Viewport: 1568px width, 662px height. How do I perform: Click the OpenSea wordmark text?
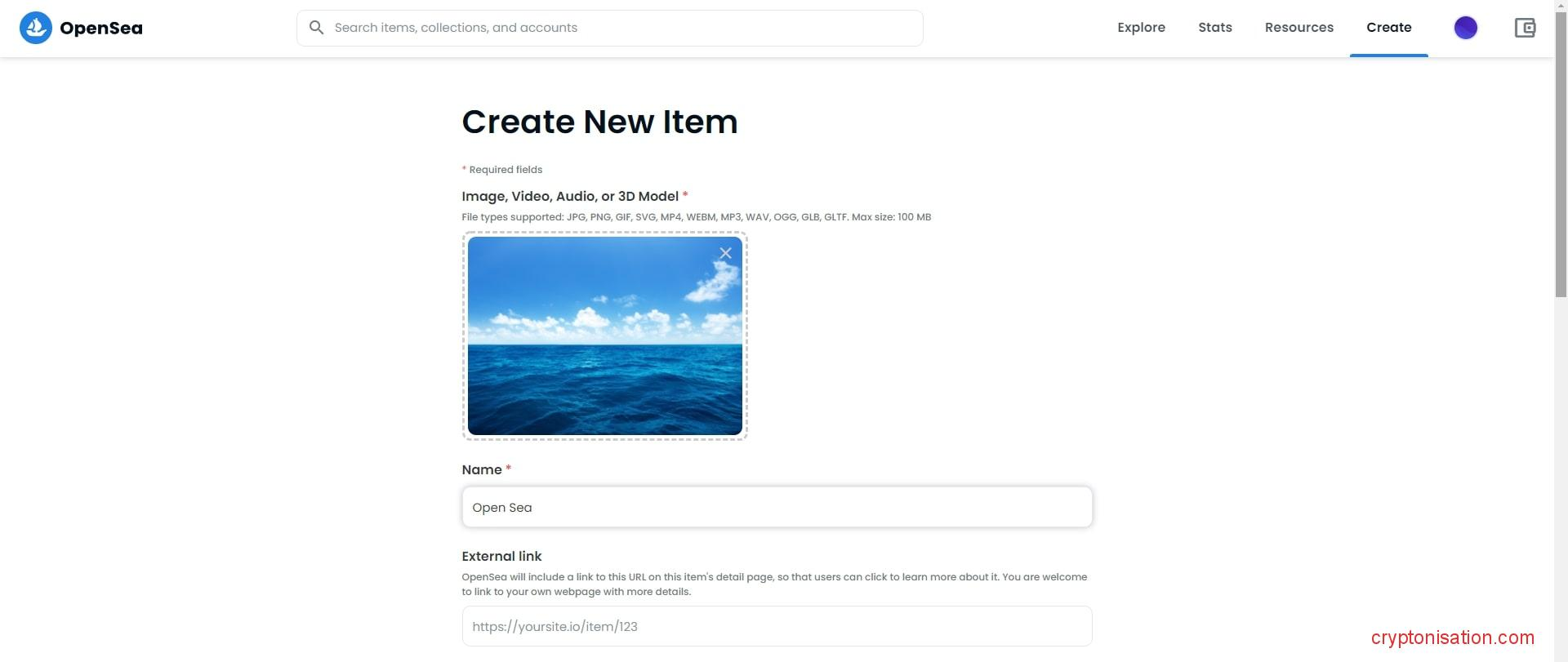pyautogui.click(x=101, y=29)
